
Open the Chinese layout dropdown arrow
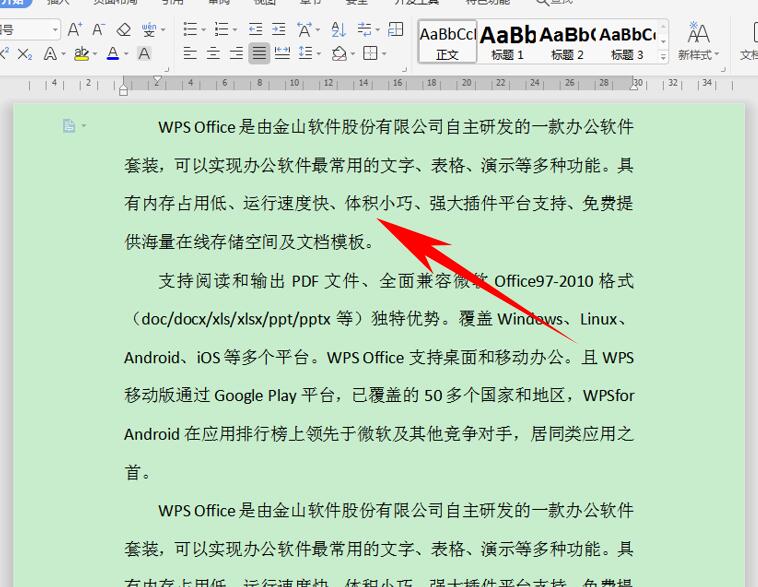click(x=318, y=30)
